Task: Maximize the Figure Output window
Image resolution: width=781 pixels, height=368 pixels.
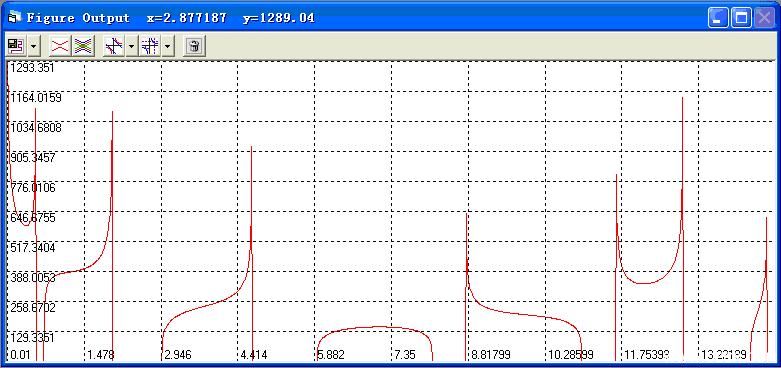Action: (x=742, y=18)
